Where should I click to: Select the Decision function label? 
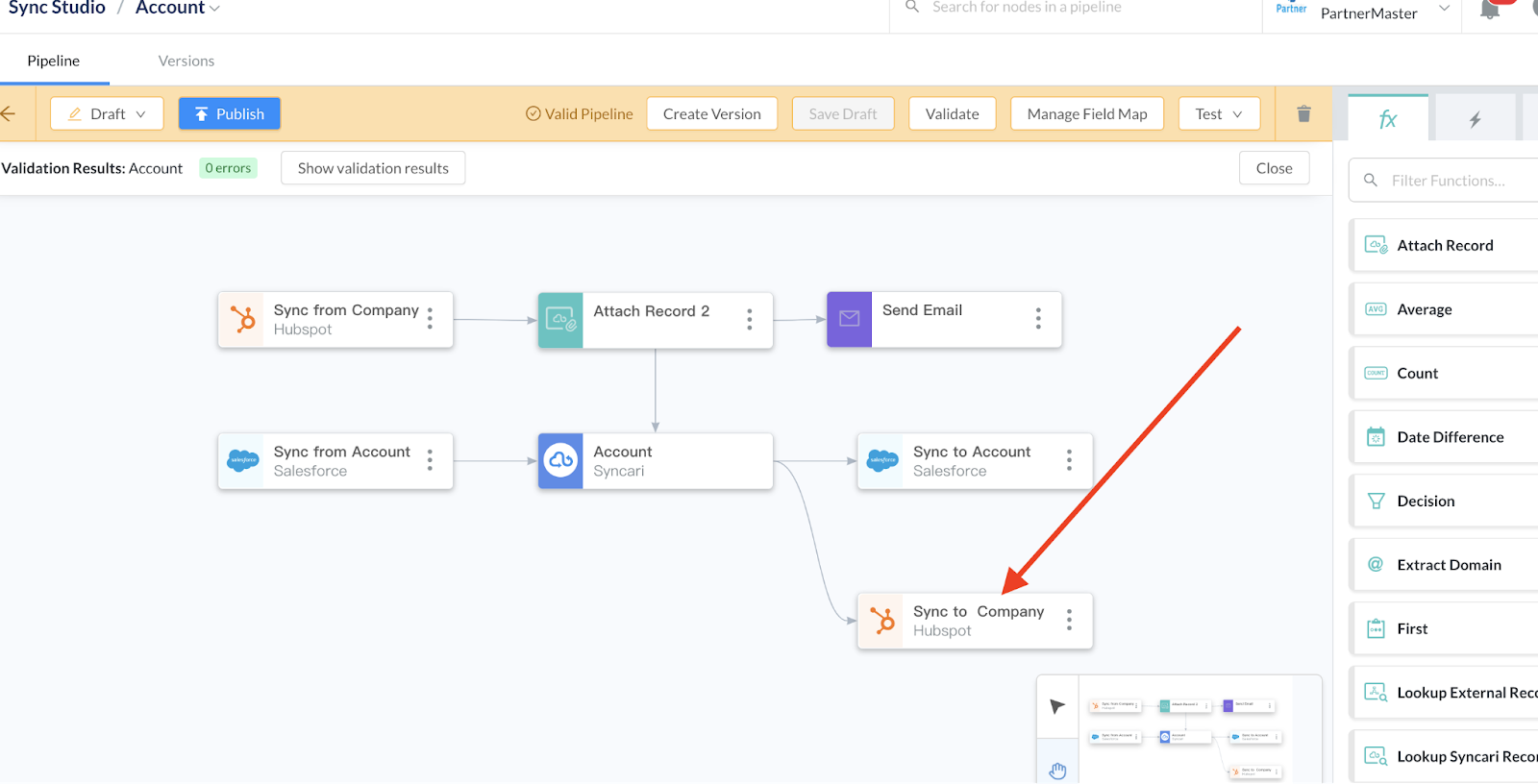point(1426,501)
